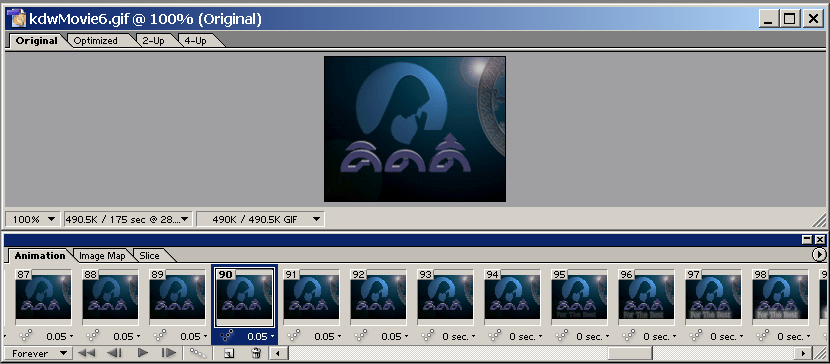830x364 pixels.
Task: Open the disposal method icon under frame 87
Action: [x=27, y=336]
